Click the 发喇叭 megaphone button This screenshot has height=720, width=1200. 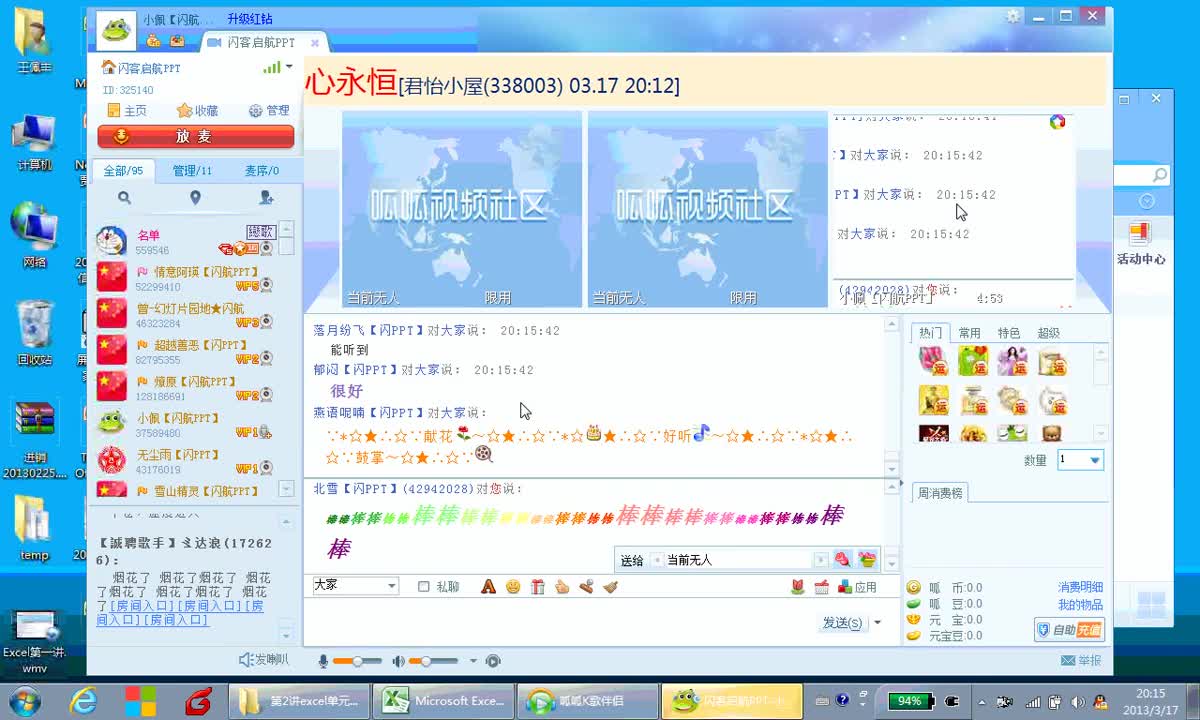coord(264,660)
